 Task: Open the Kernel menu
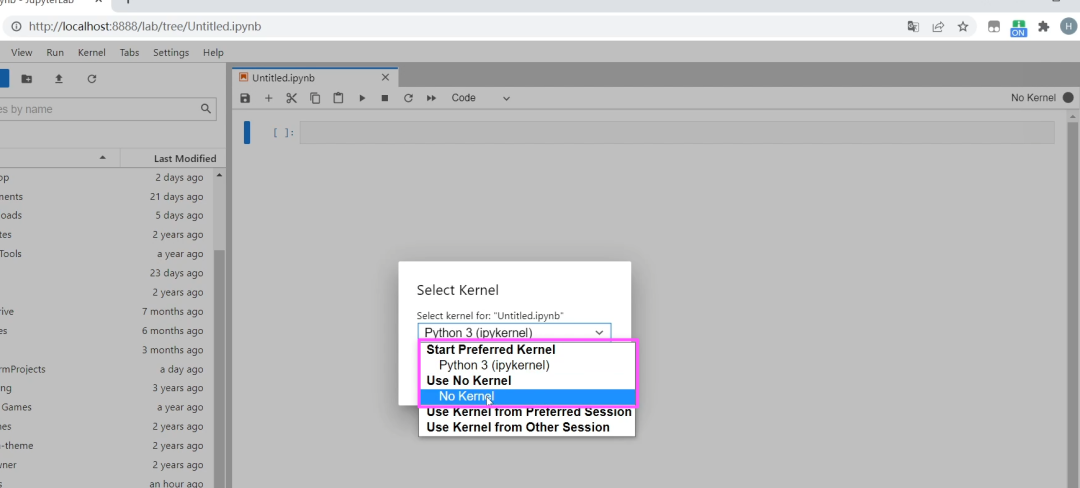click(92, 52)
